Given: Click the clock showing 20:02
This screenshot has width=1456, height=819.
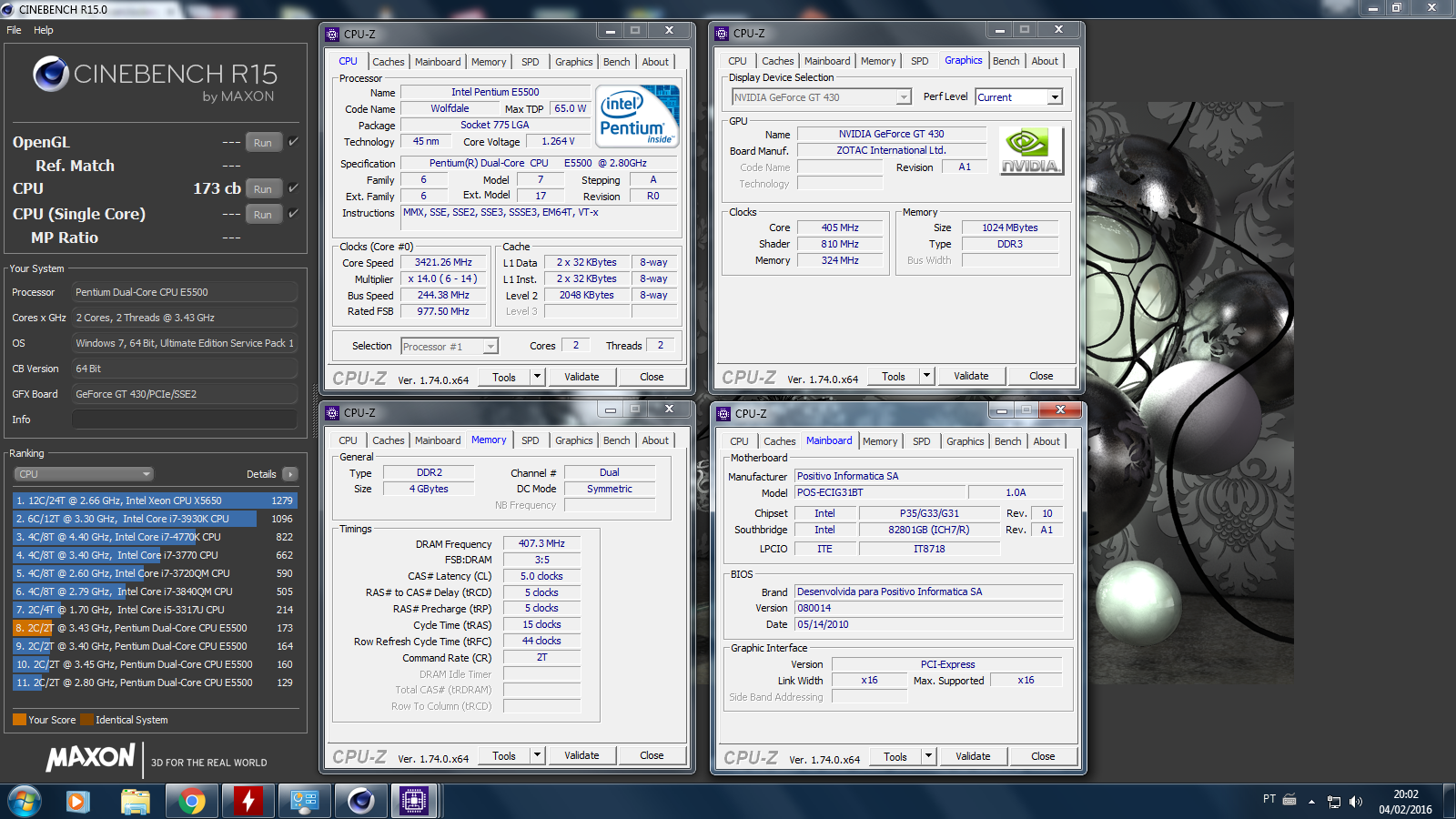Looking at the screenshot, I should click(1405, 794).
